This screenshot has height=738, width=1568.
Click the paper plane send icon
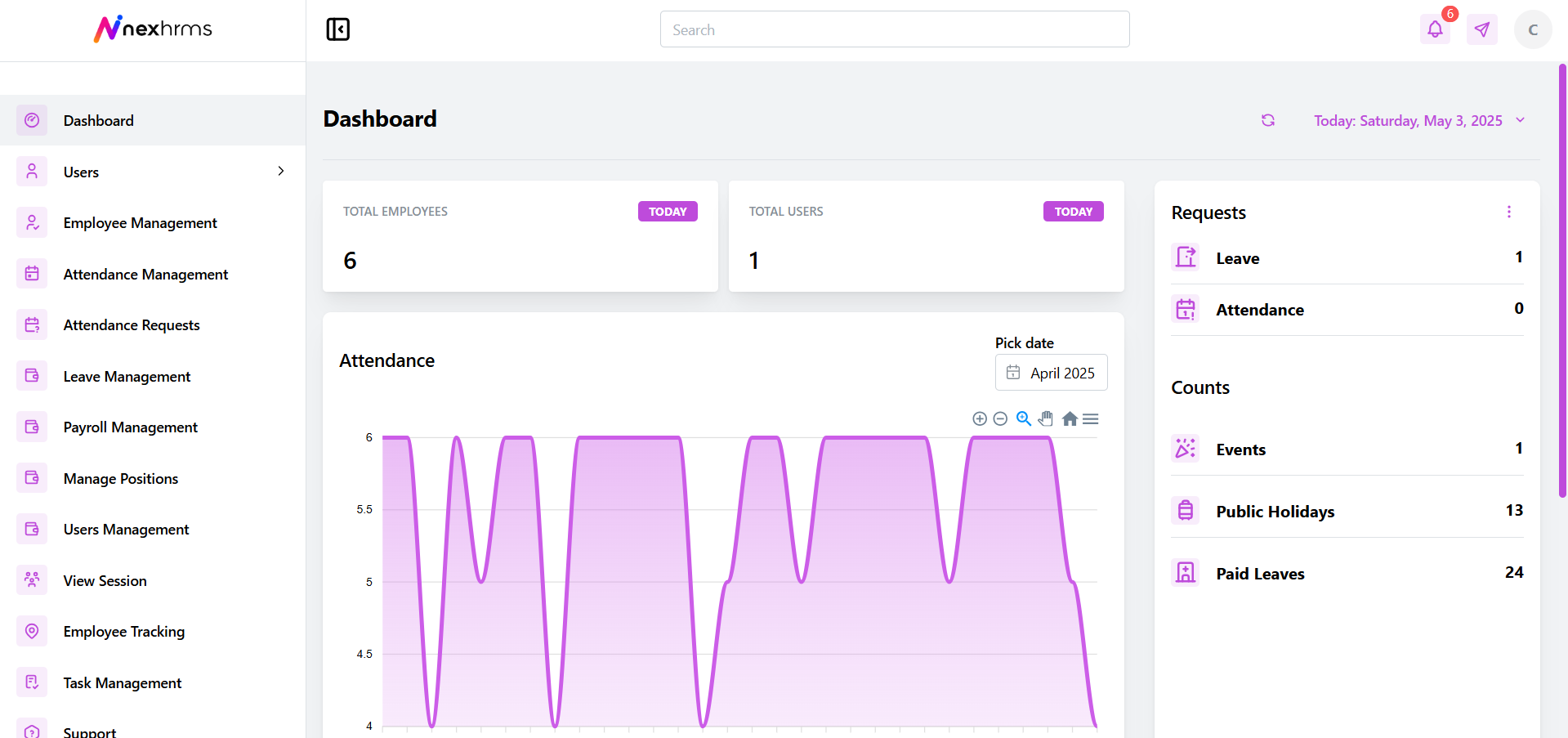click(1481, 29)
